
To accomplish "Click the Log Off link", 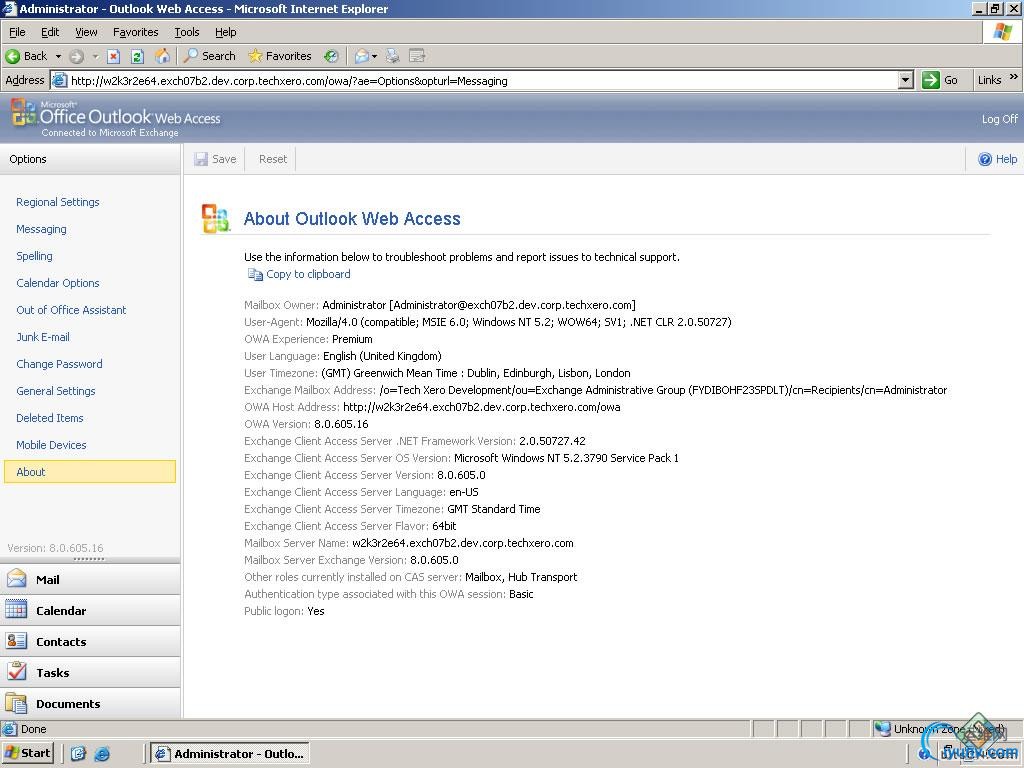I will pos(999,119).
